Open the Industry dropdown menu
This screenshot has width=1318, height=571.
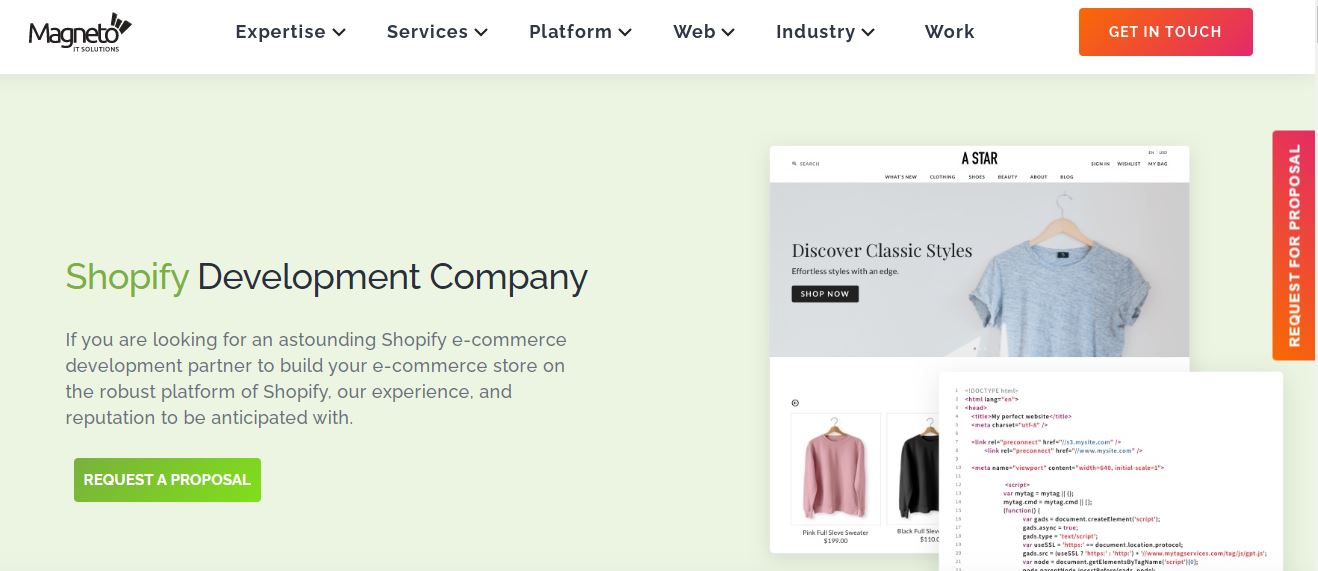pos(825,32)
